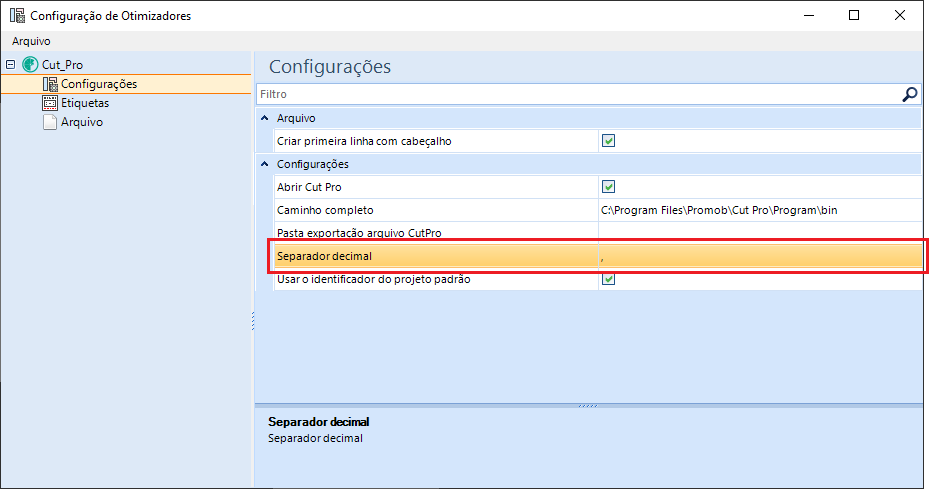
Task: Edit the Separador decimal value
Action: click(760, 256)
